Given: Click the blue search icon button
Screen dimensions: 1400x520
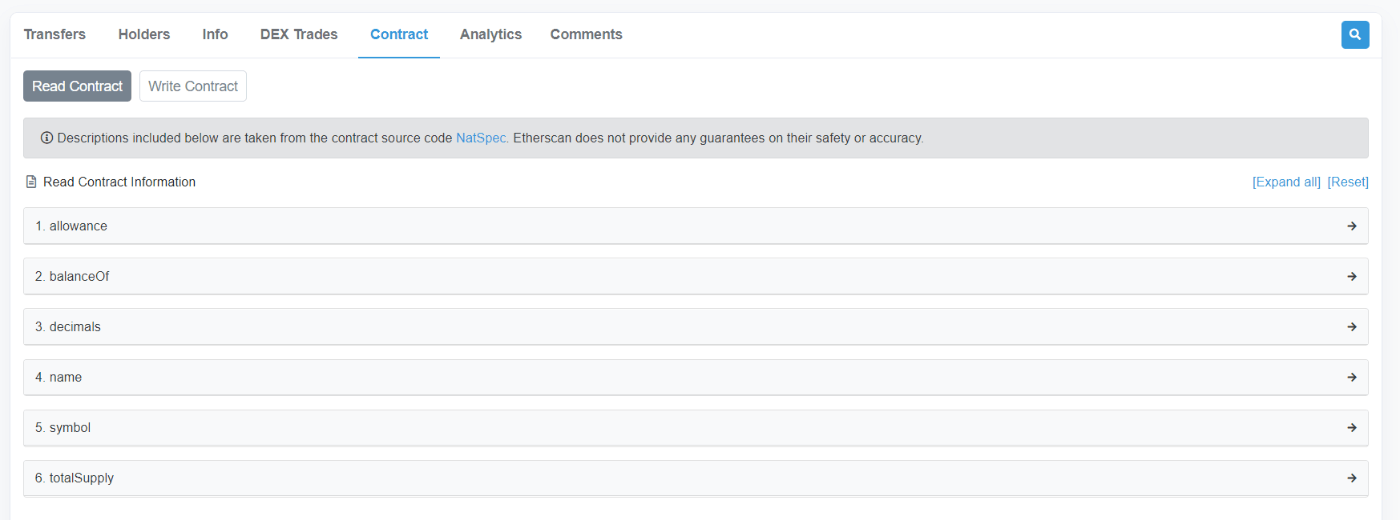Looking at the screenshot, I should pyautogui.click(x=1355, y=35).
